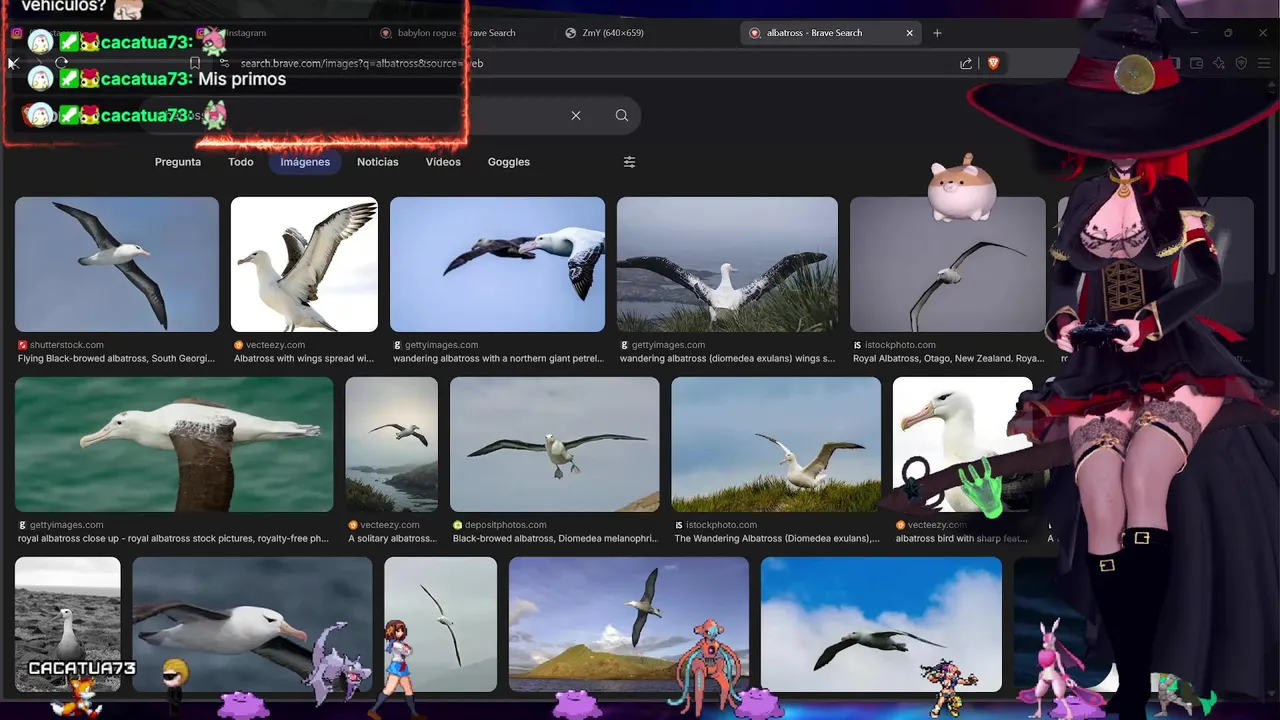Open the royal albatross close-up over green water thumbnail
Screen dimensions: 1280x720
[x=174, y=444]
